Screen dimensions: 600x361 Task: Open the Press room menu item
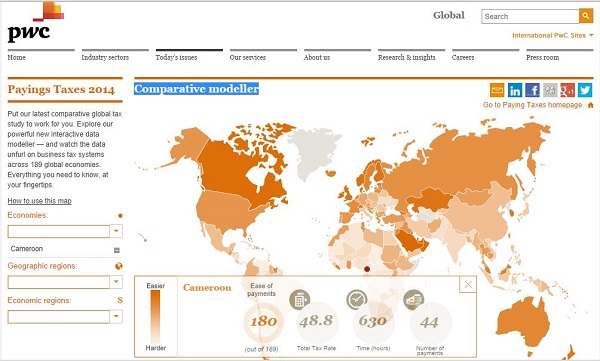[x=543, y=57]
